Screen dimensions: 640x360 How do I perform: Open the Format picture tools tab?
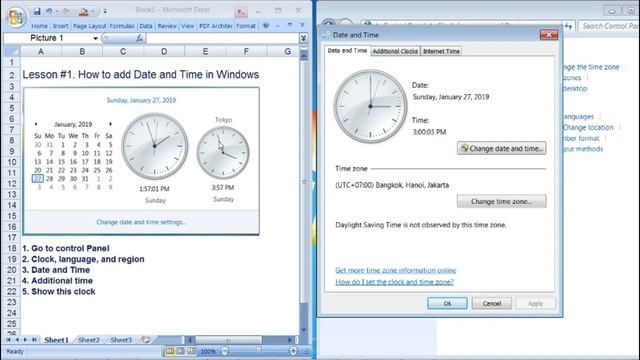click(245, 26)
